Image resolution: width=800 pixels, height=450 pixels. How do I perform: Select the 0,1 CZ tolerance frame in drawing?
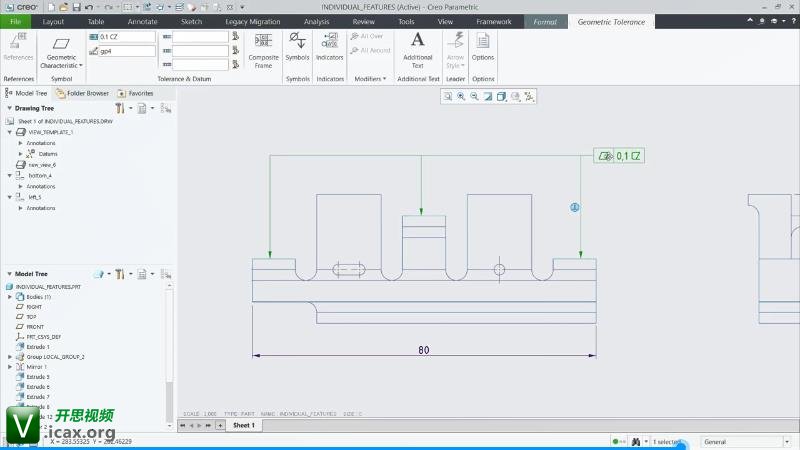click(x=619, y=156)
